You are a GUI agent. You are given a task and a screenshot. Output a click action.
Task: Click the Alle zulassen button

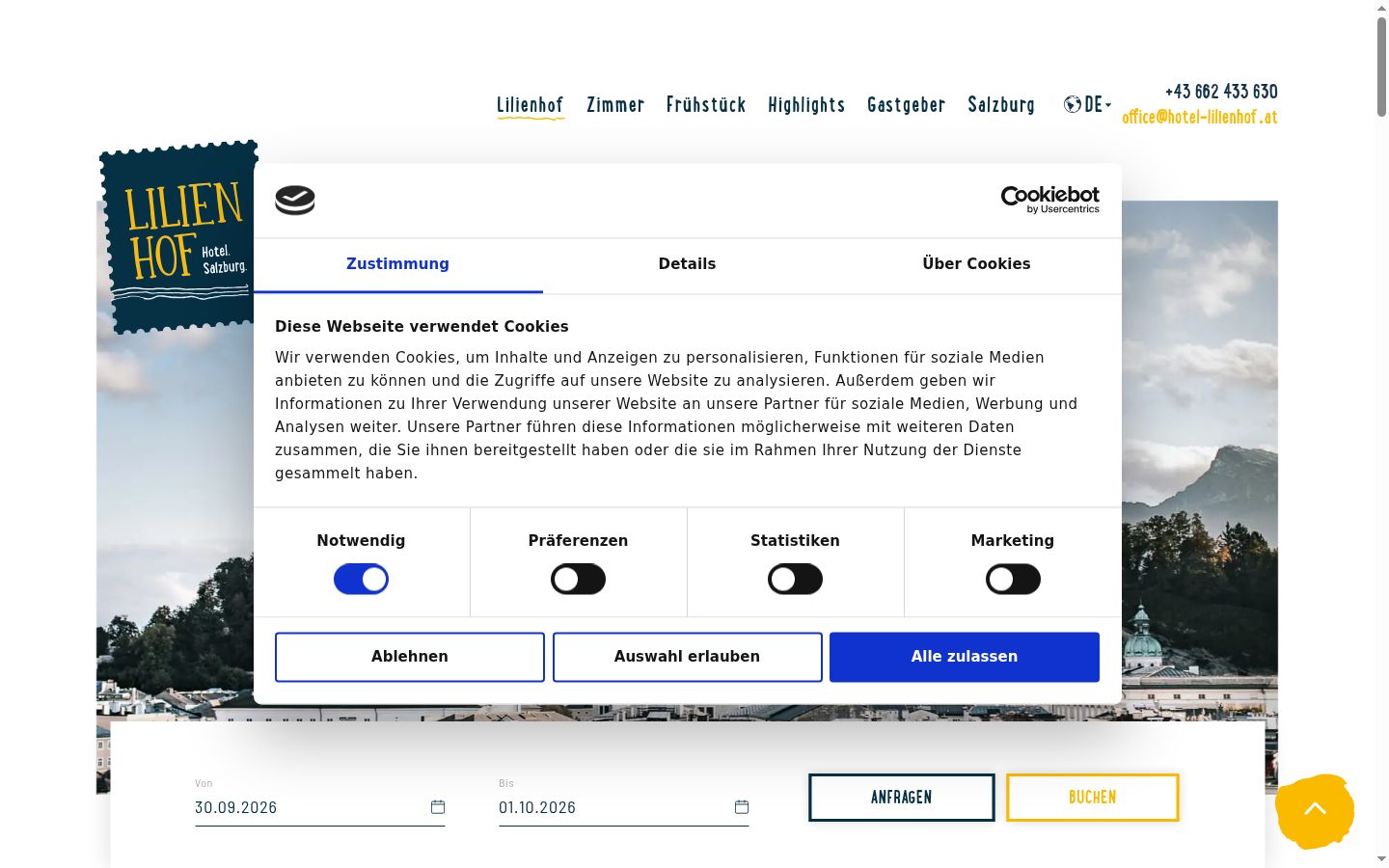pyautogui.click(x=965, y=657)
